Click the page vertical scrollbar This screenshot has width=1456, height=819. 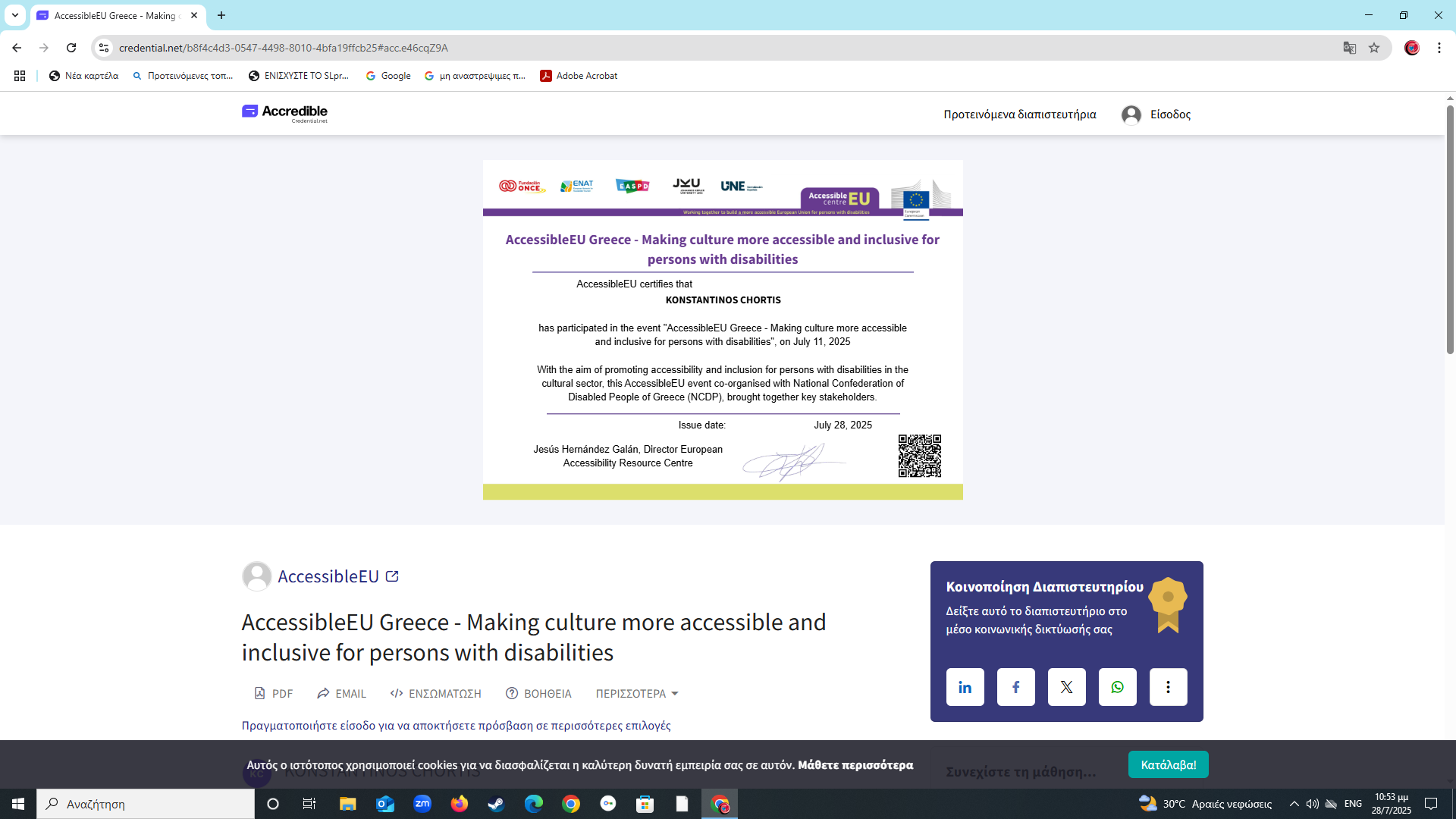pos(1450,229)
